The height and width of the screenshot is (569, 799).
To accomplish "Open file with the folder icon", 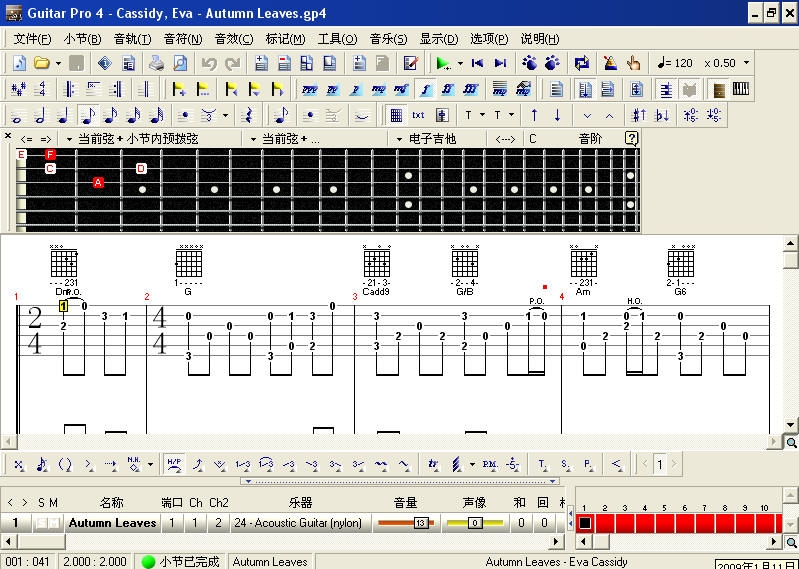I will (42, 63).
